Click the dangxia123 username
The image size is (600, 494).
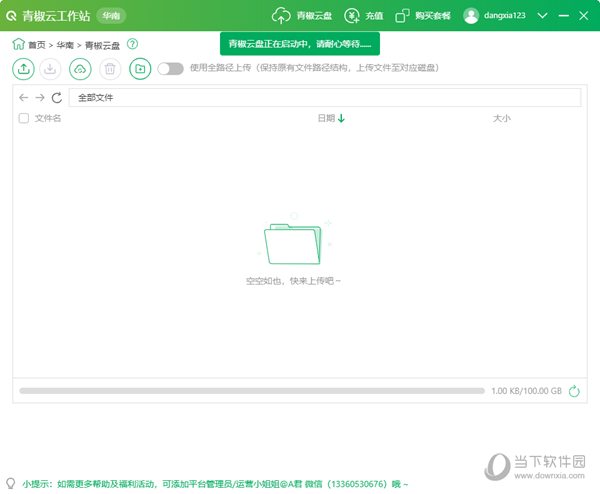click(504, 16)
